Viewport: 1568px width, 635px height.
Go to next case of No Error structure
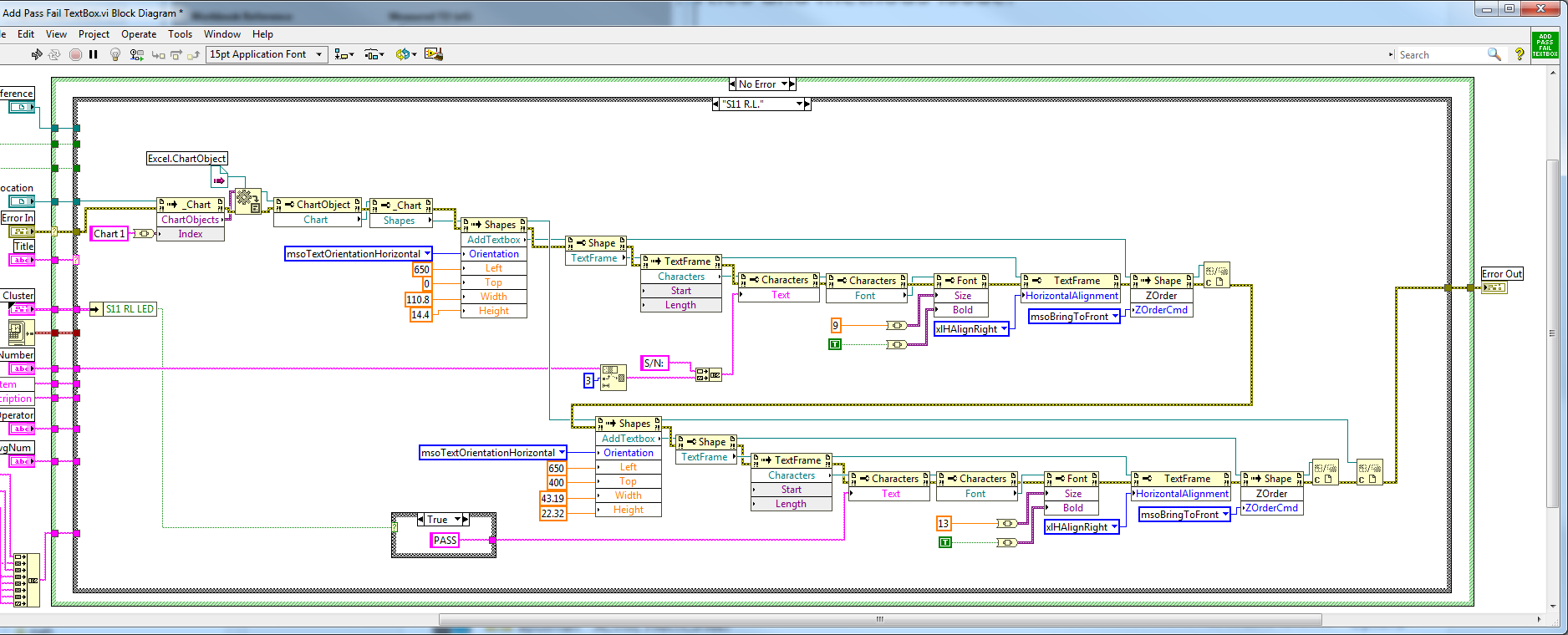pyautogui.click(x=792, y=84)
